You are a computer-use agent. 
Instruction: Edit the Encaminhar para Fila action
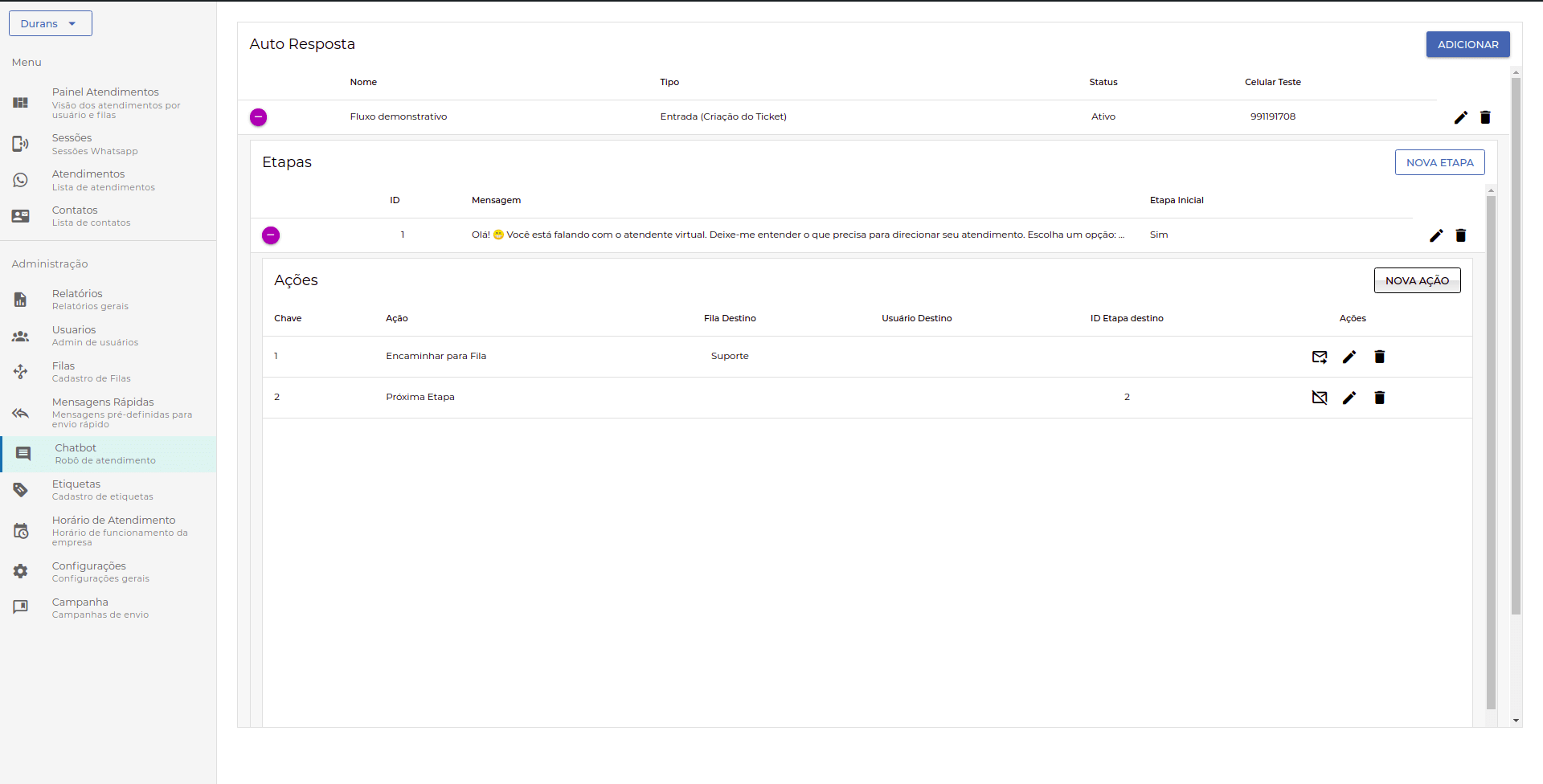1349,357
